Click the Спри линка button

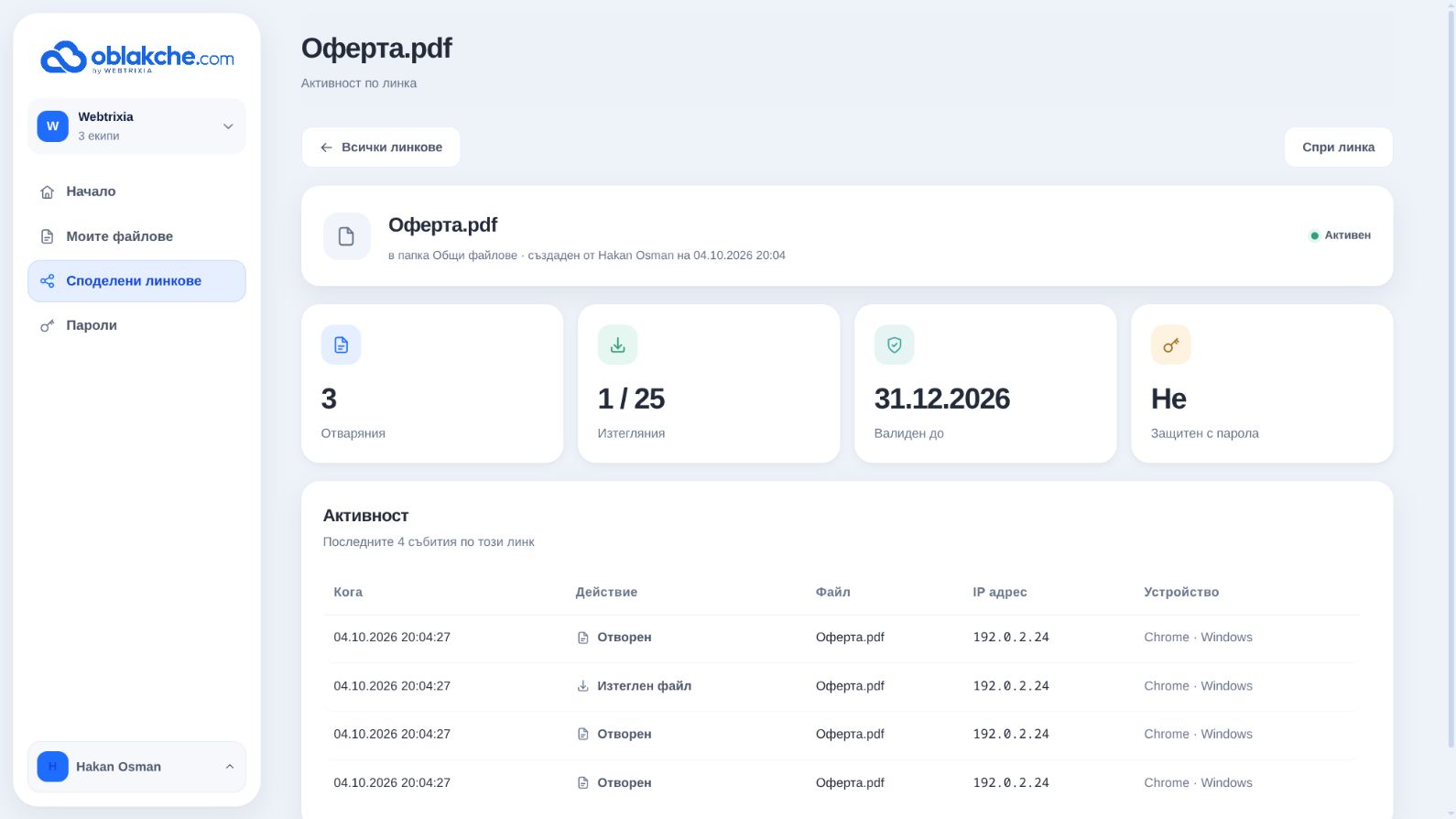tap(1338, 147)
